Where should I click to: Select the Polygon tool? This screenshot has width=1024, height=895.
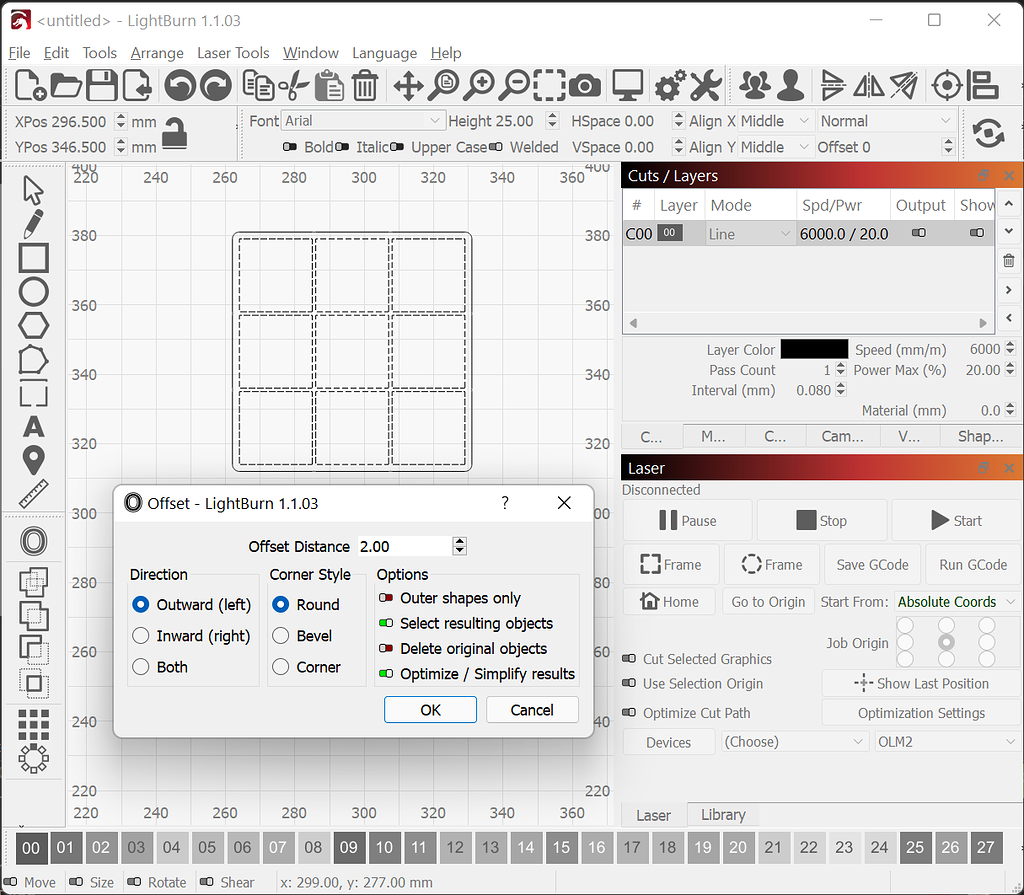click(33, 324)
